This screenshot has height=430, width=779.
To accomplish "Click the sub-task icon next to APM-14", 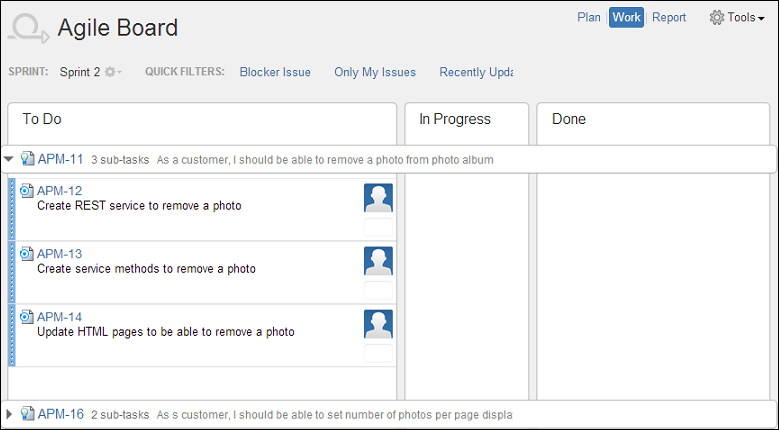I will pyautogui.click(x=27, y=316).
